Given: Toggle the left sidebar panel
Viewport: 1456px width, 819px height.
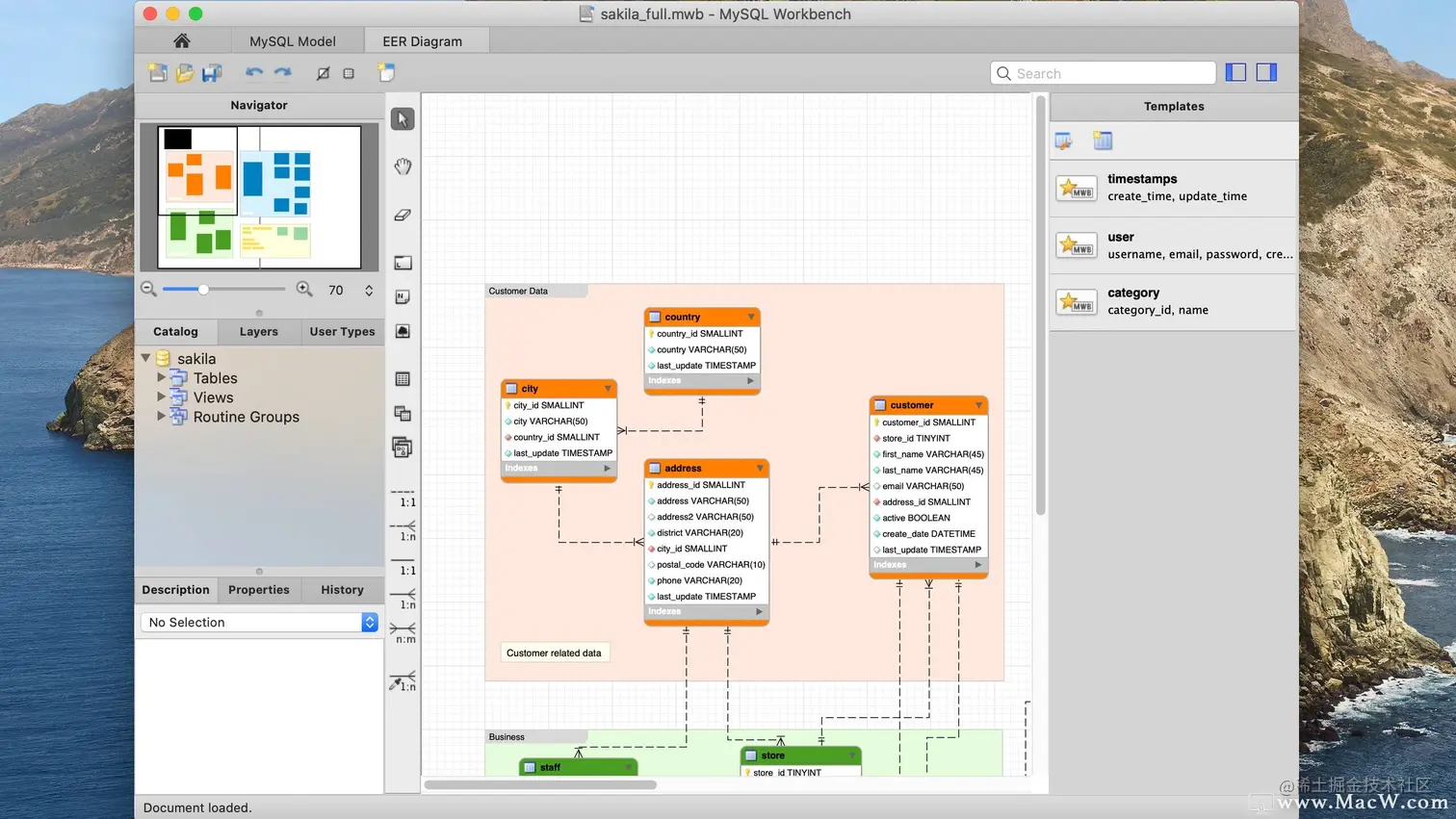Looking at the screenshot, I should coord(1236,72).
